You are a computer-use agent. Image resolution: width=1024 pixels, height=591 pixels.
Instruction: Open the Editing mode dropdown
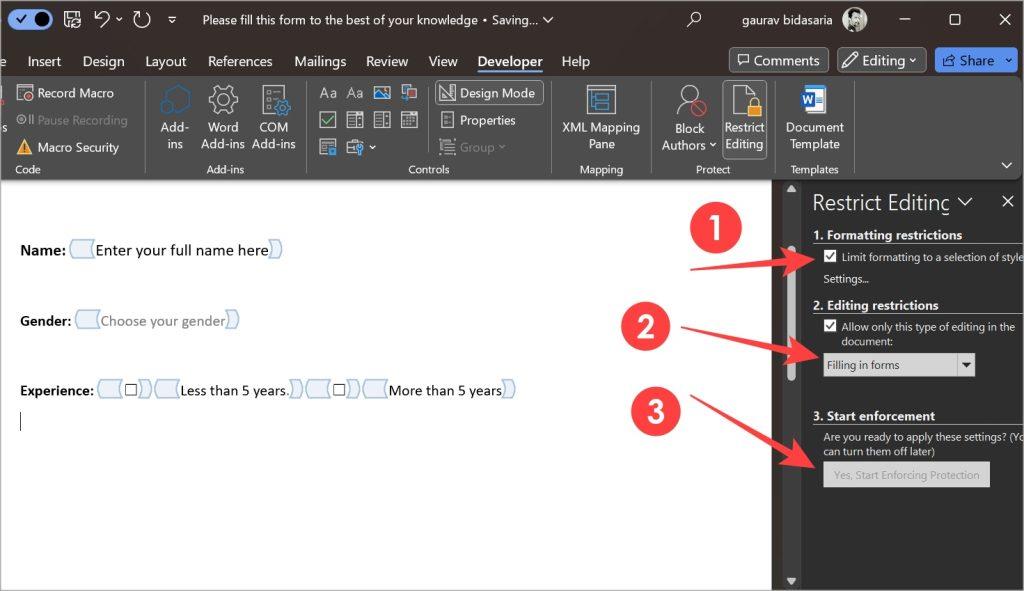(x=882, y=60)
